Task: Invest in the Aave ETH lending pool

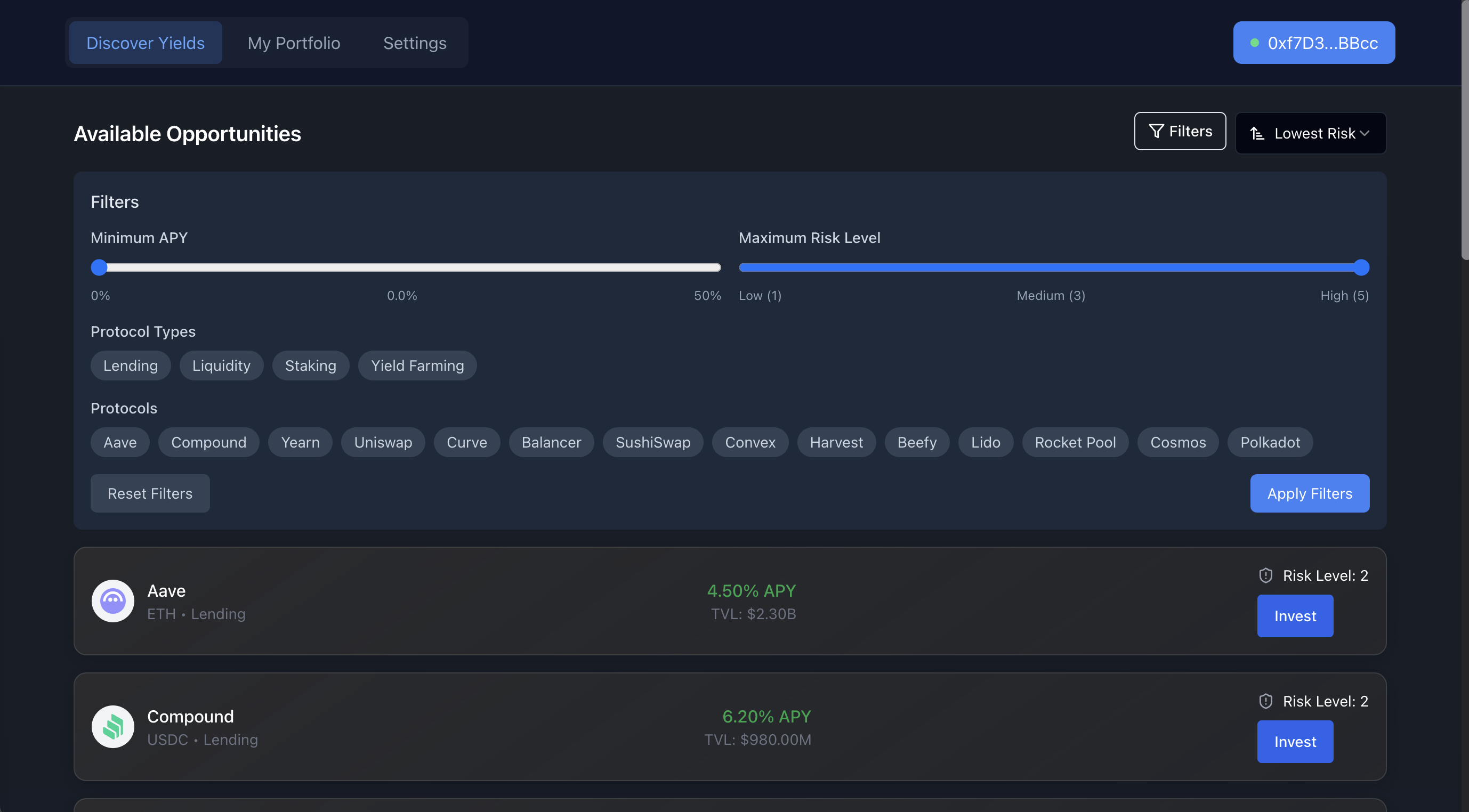Action: pos(1295,616)
